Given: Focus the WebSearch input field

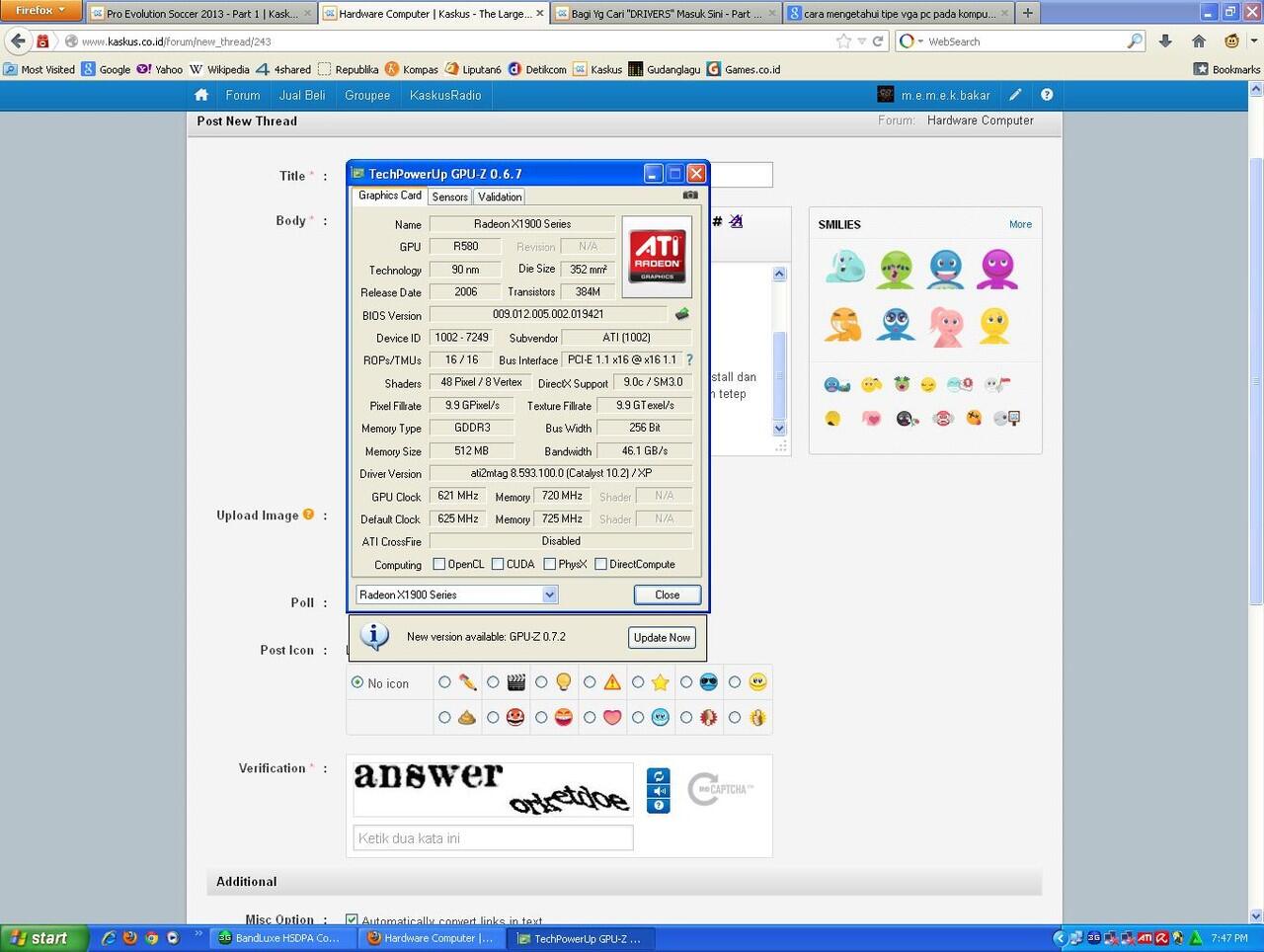Looking at the screenshot, I should click(x=1025, y=41).
